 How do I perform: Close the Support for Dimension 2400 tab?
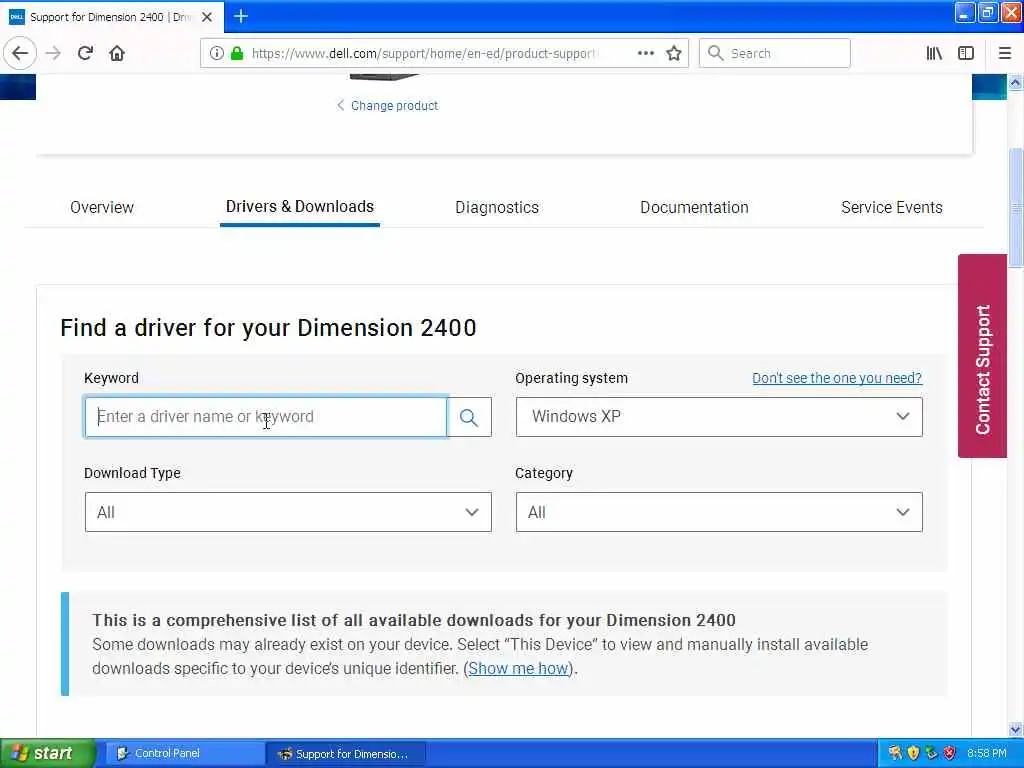[x=207, y=17]
